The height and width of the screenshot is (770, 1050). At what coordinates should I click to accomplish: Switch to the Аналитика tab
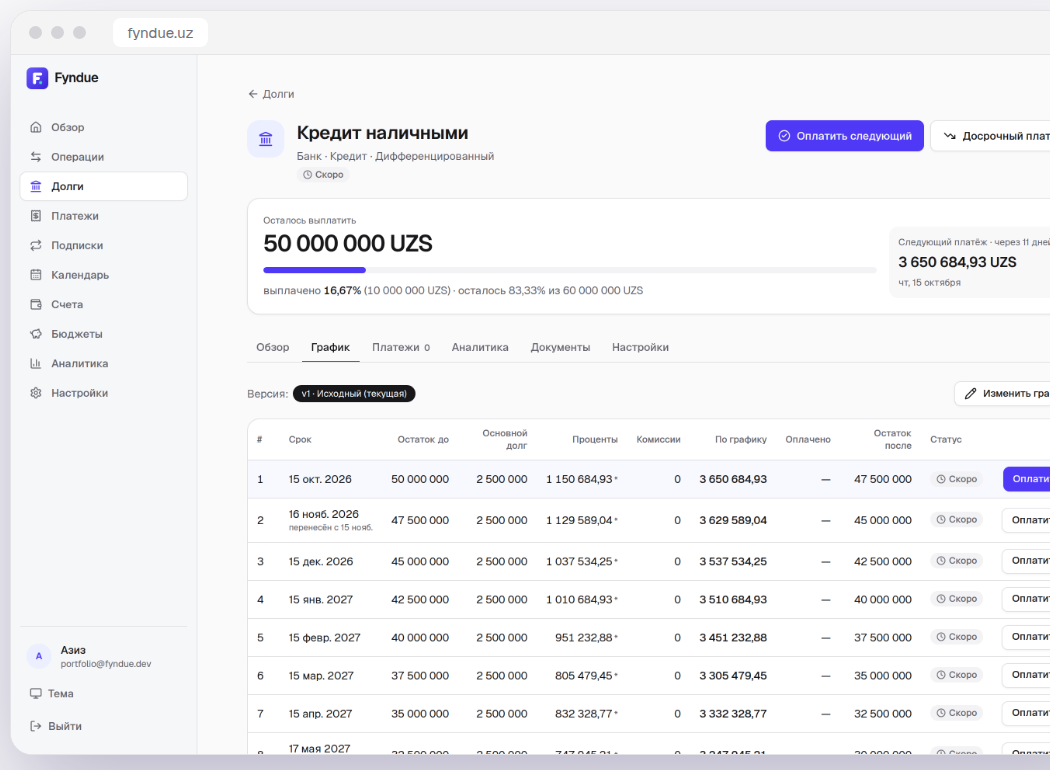[x=479, y=347]
